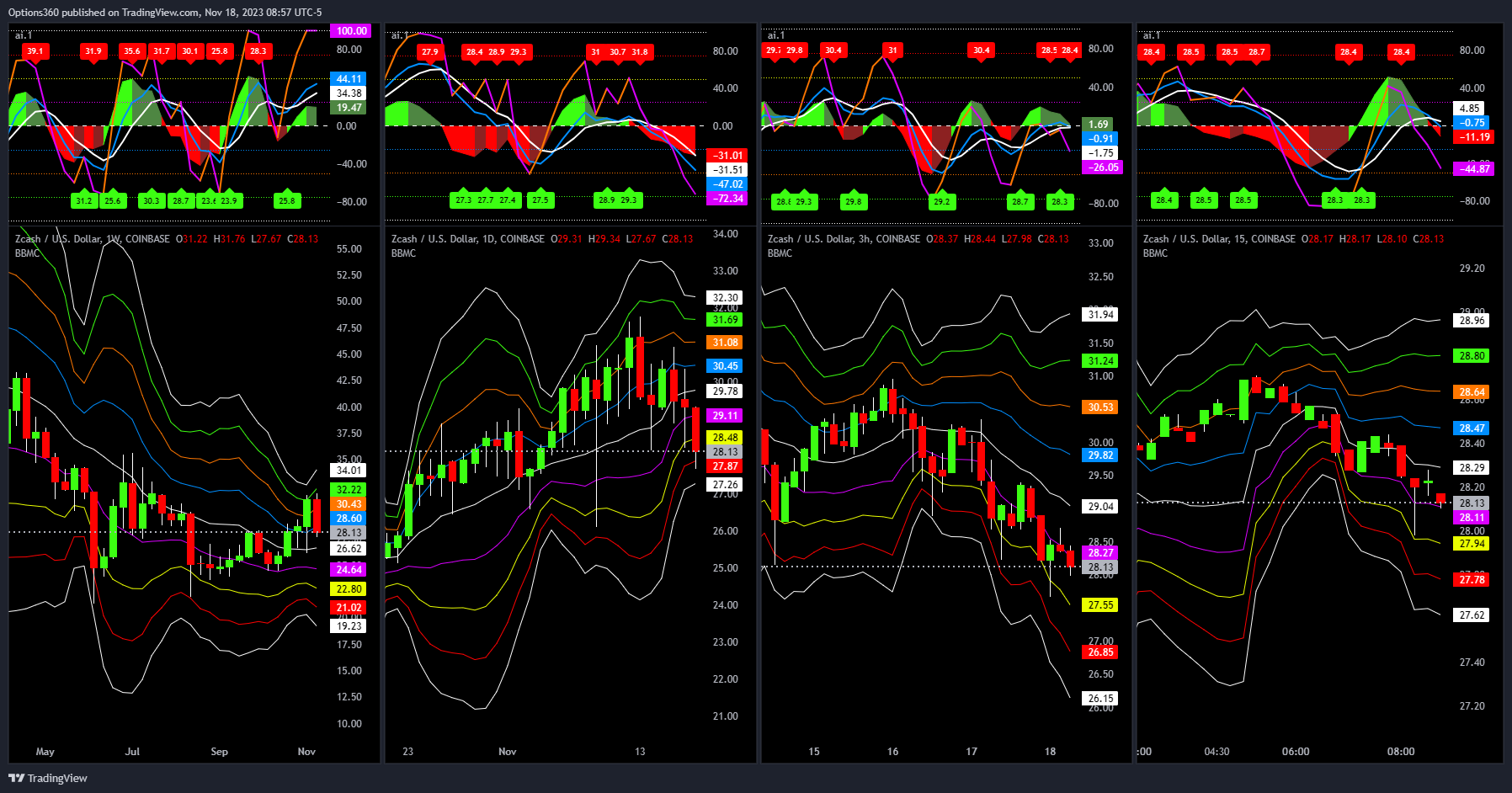Click the red 27.87 band label
The width and height of the screenshot is (1512, 793).
tap(725, 466)
